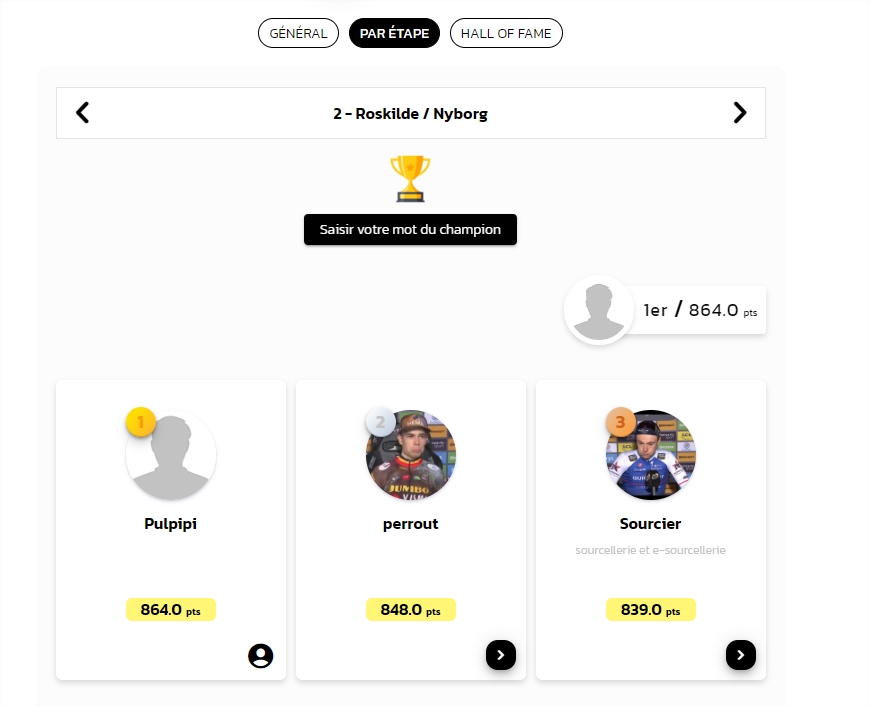The image size is (869, 706).
Task: Open Pulpipi's profile via the person icon
Action: coord(259,655)
